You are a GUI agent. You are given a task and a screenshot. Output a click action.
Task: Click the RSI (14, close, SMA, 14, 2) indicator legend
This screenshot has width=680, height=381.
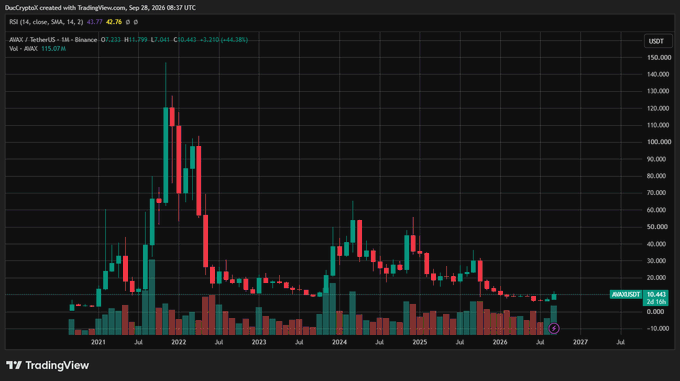(x=46, y=22)
